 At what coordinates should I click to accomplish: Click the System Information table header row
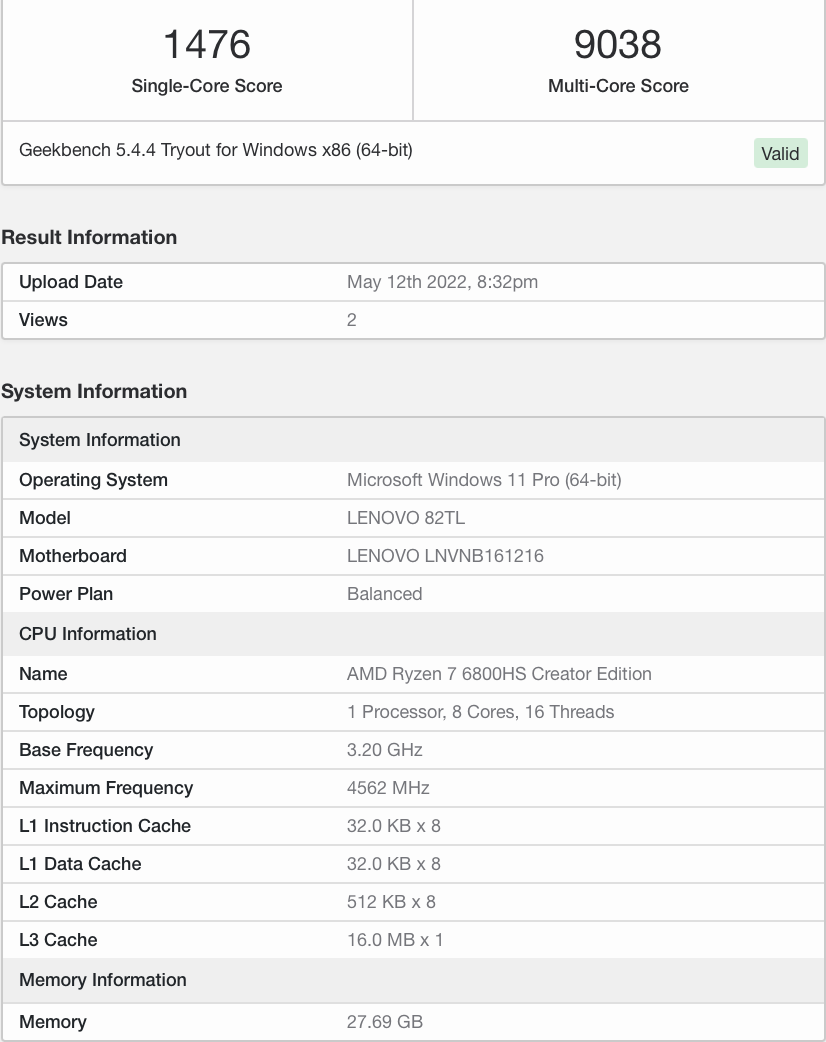(x=413, y=440)
